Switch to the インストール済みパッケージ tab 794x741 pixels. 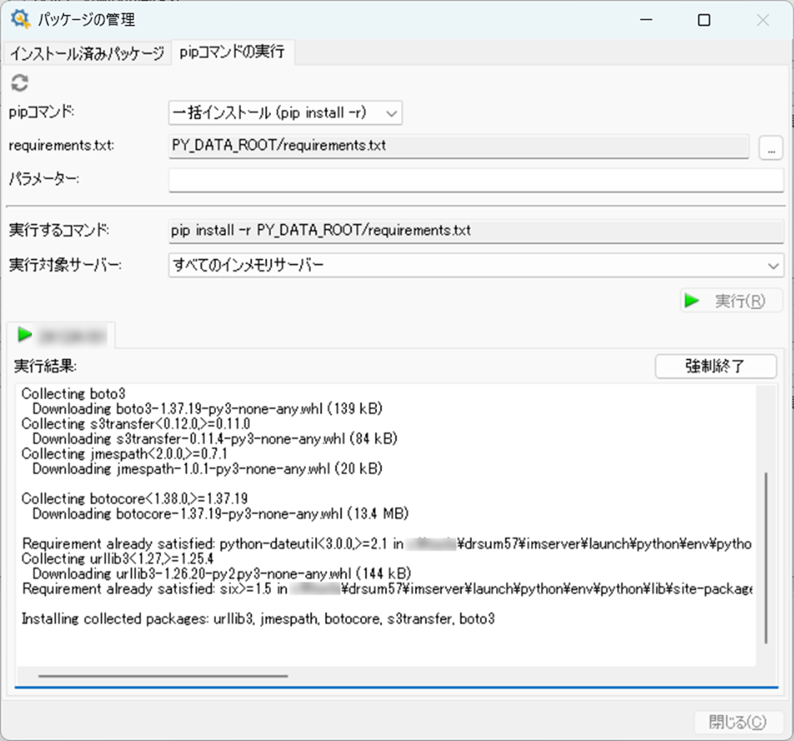coord(87,53)
